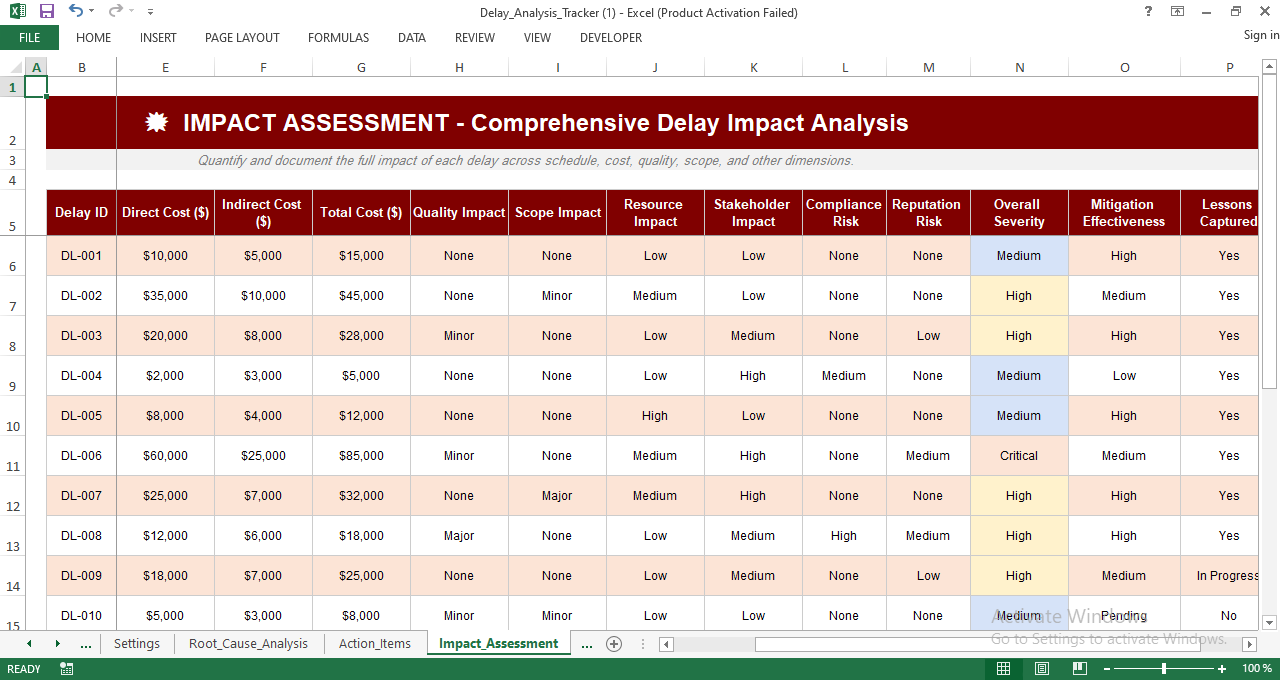Add a new worksheet with the plus button
Screen dimensions: 1280x680
[x=613, y=645]
